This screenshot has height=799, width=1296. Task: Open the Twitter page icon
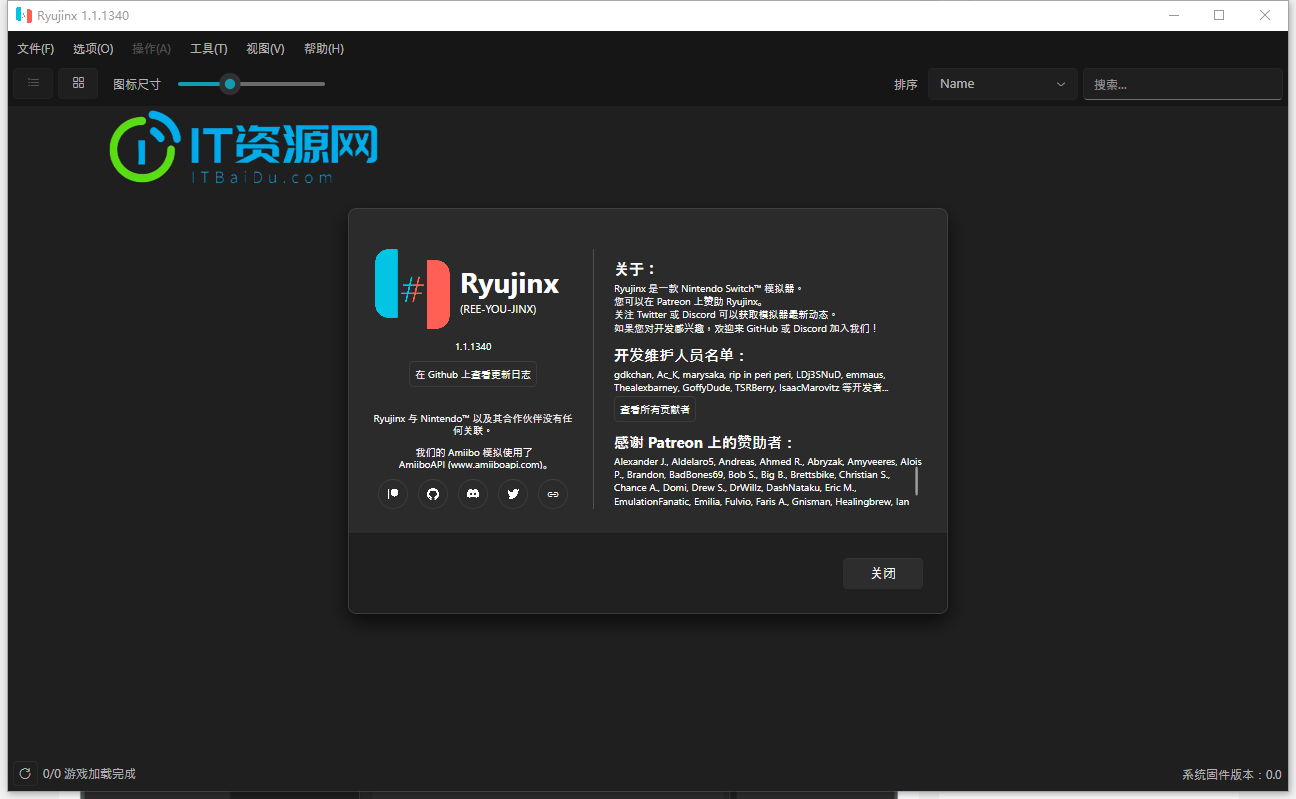(x=513, y=494)
